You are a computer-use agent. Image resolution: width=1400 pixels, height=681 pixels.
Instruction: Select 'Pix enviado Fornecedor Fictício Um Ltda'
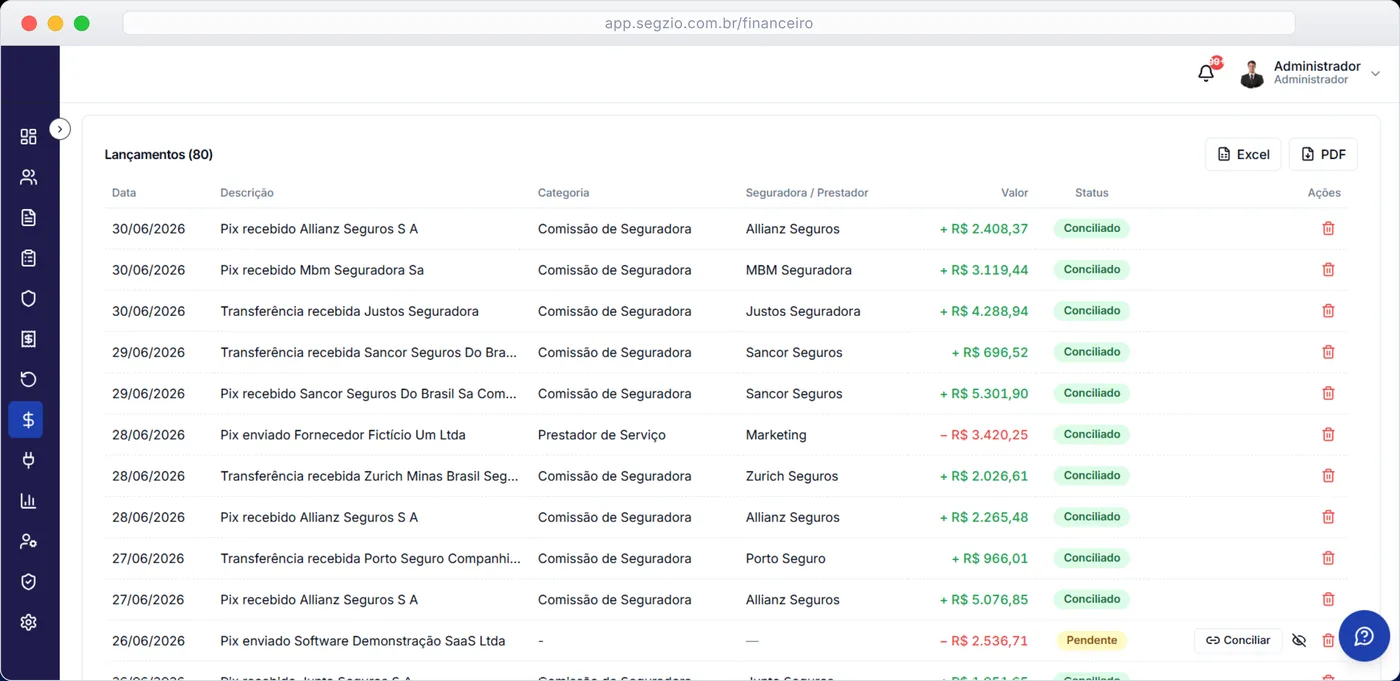click(343, 435)
